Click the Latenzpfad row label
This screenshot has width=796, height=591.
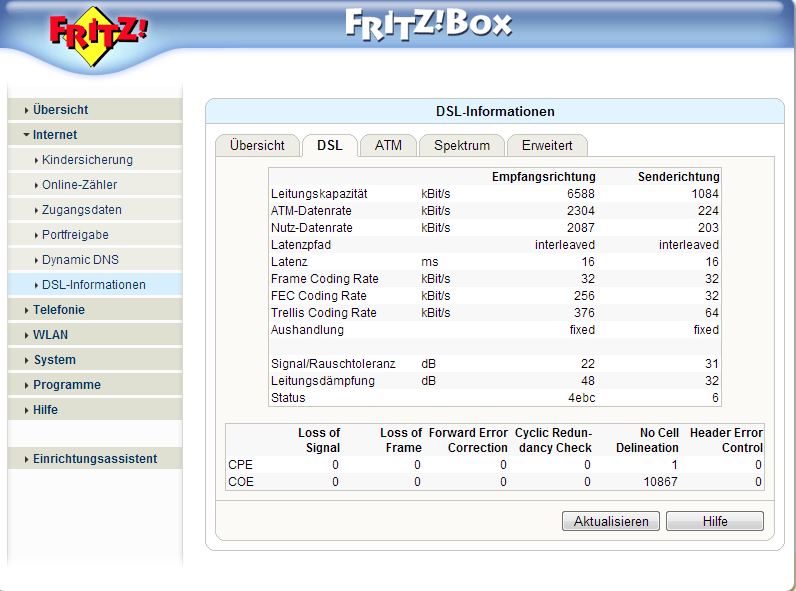(301, 245)
